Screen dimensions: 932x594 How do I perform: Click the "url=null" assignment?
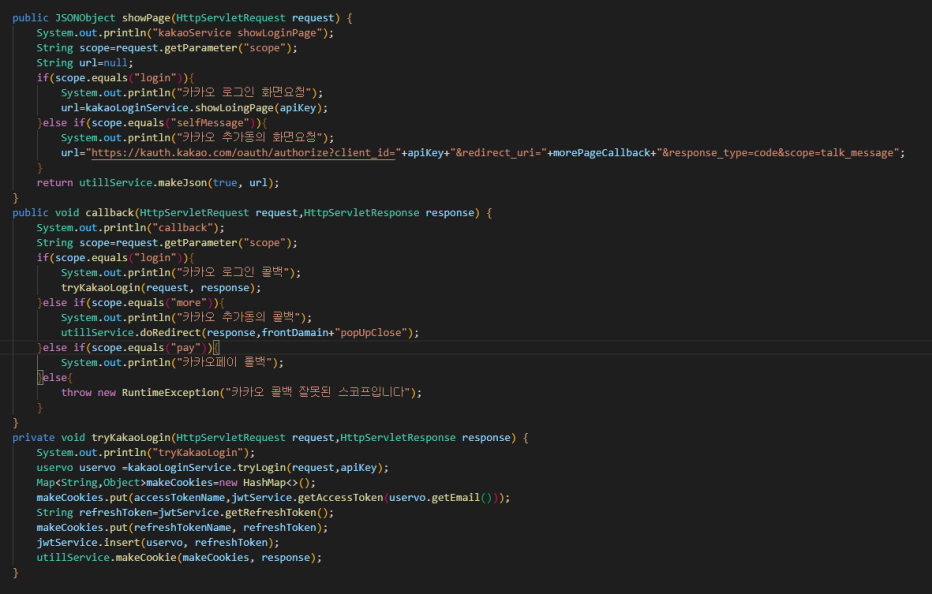click(x=103, y=63)
